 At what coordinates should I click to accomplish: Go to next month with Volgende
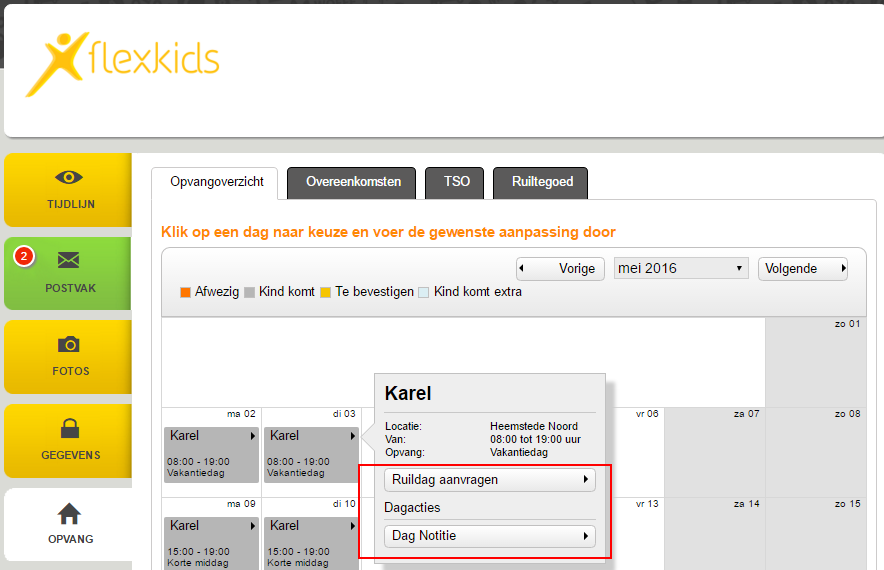point(802,269)
